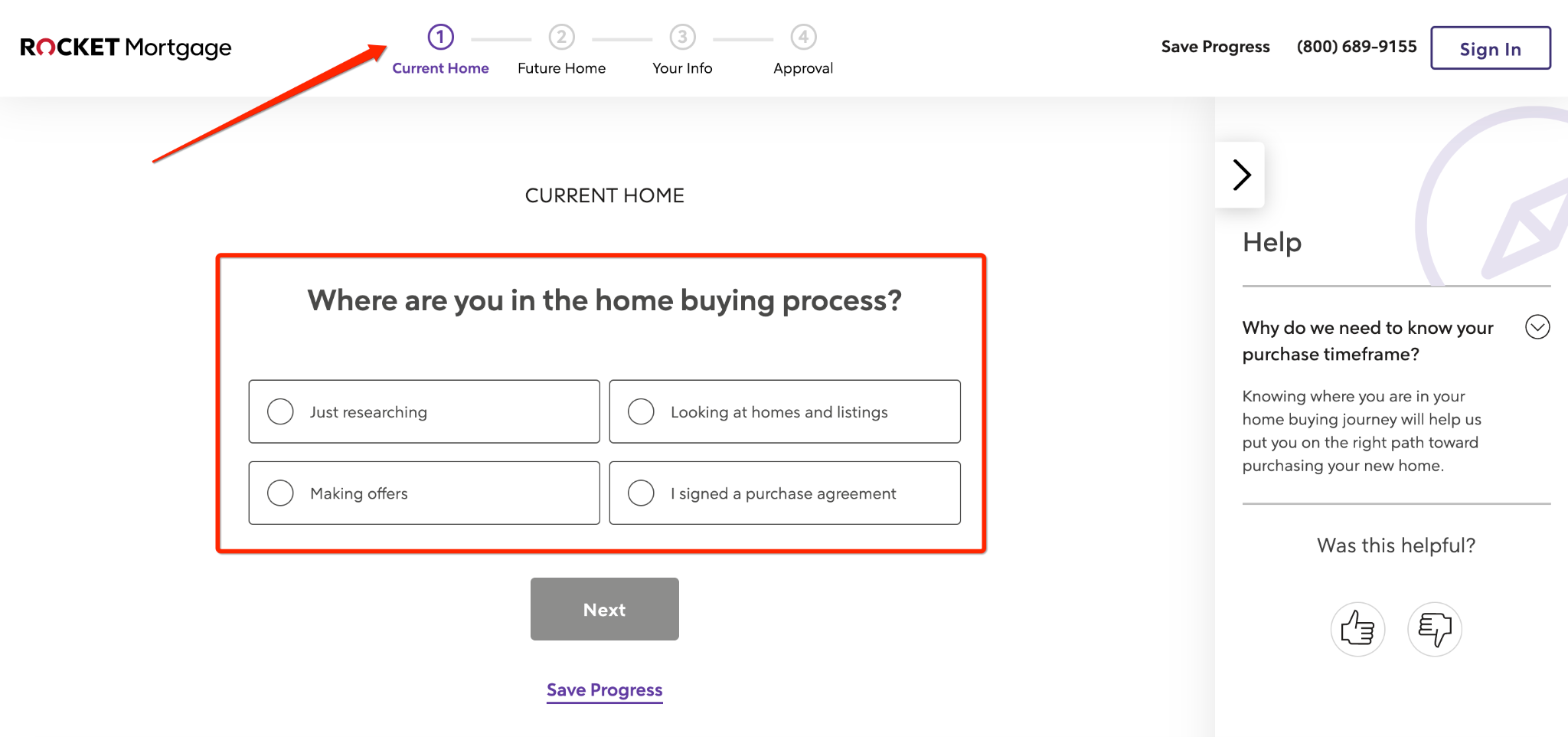Click step 3 circle icon
Image resolution: width=1568 pixels, height=737 pixels.
coord(682,37)
